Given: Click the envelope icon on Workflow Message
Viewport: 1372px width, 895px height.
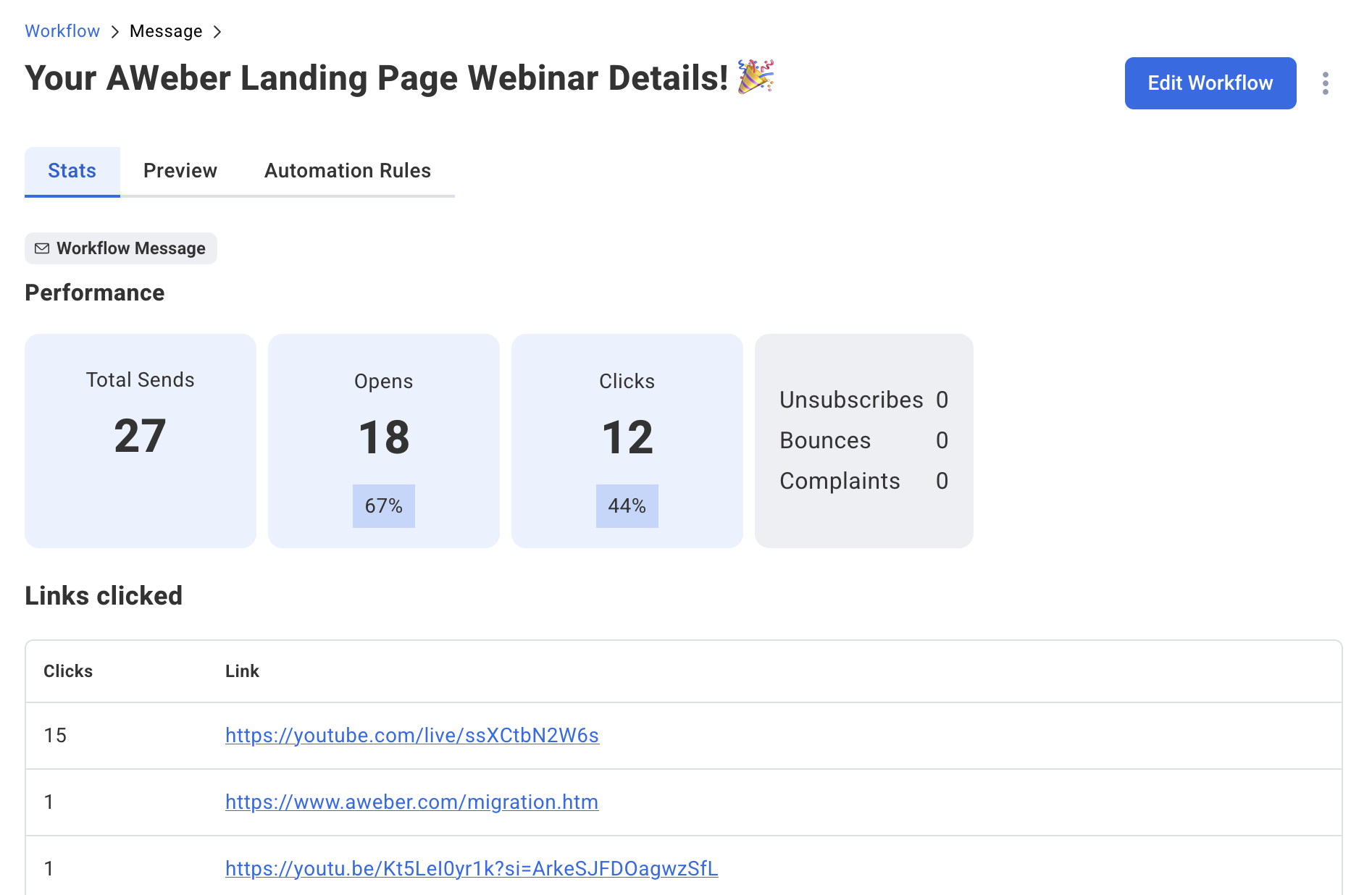Looking at the screenshot, I should 43,248.
